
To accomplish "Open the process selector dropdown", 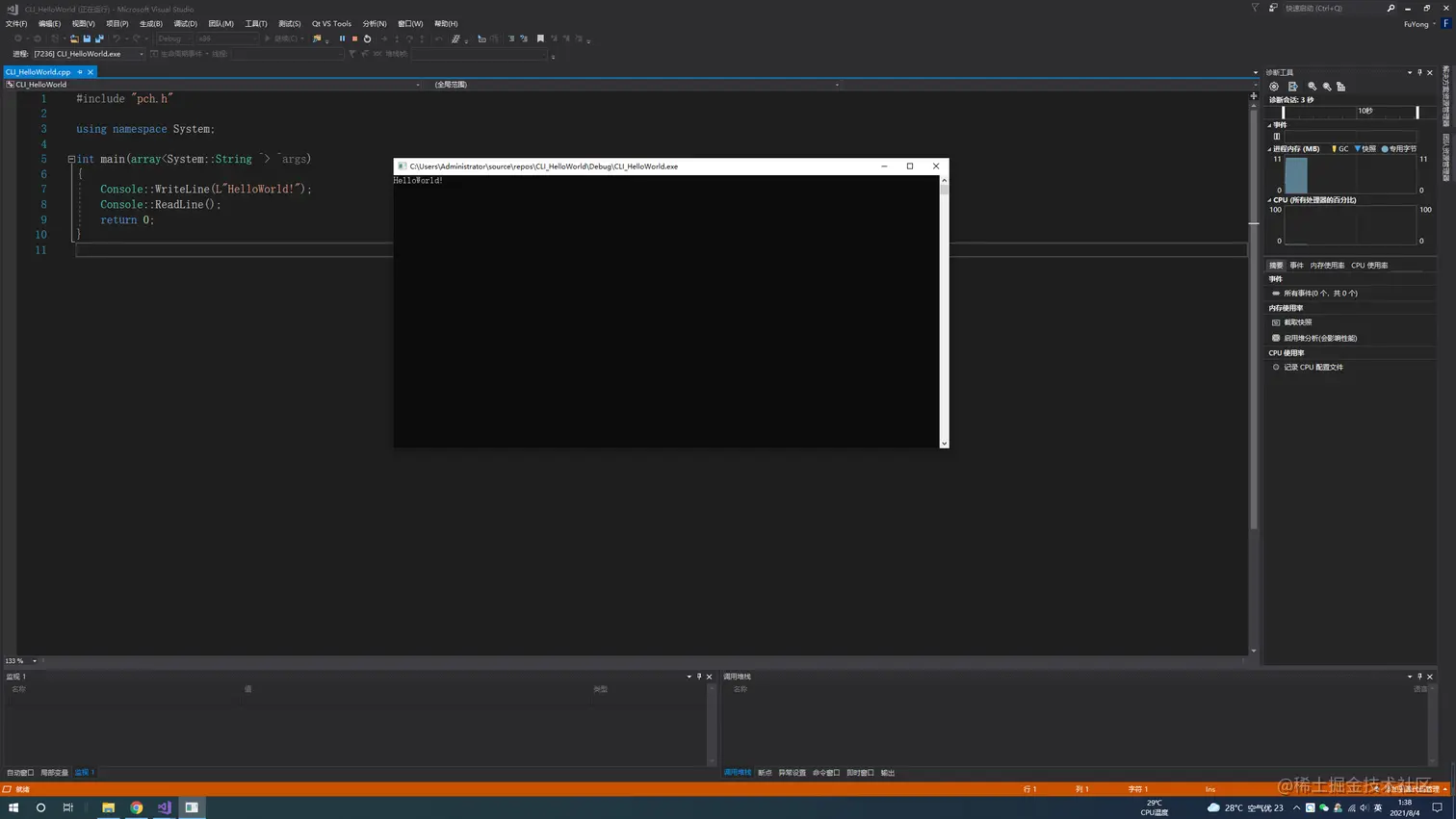I will 142,54.
